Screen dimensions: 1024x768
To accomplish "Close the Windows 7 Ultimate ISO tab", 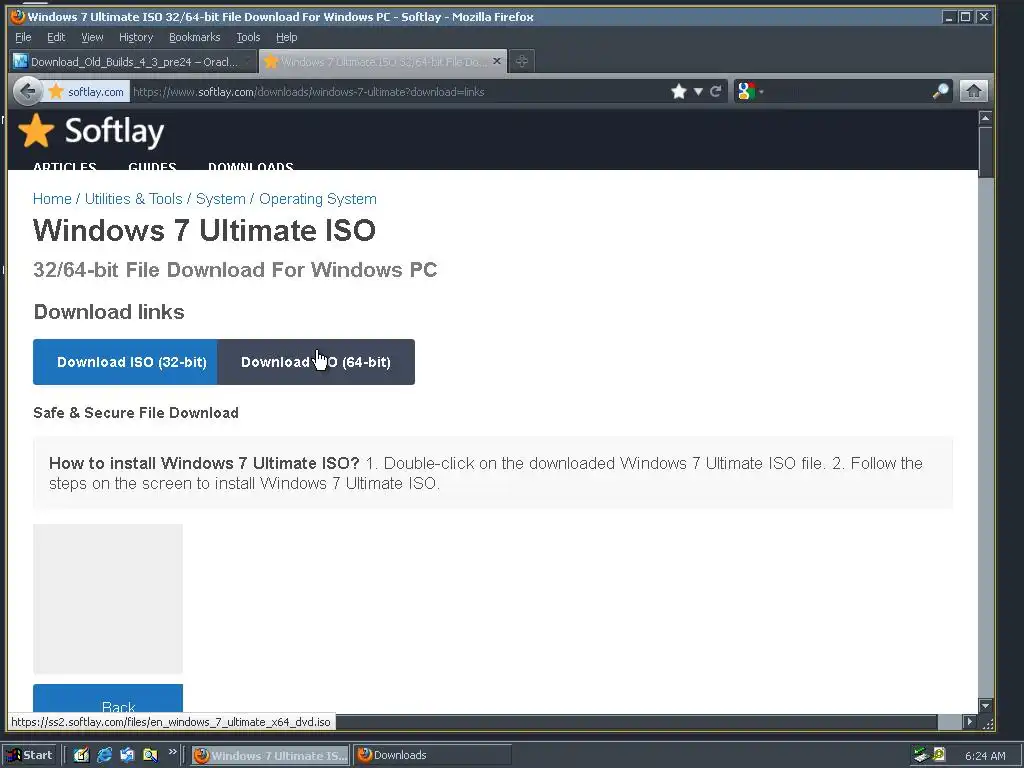I will pyautogui.click(x=496, y=61).
